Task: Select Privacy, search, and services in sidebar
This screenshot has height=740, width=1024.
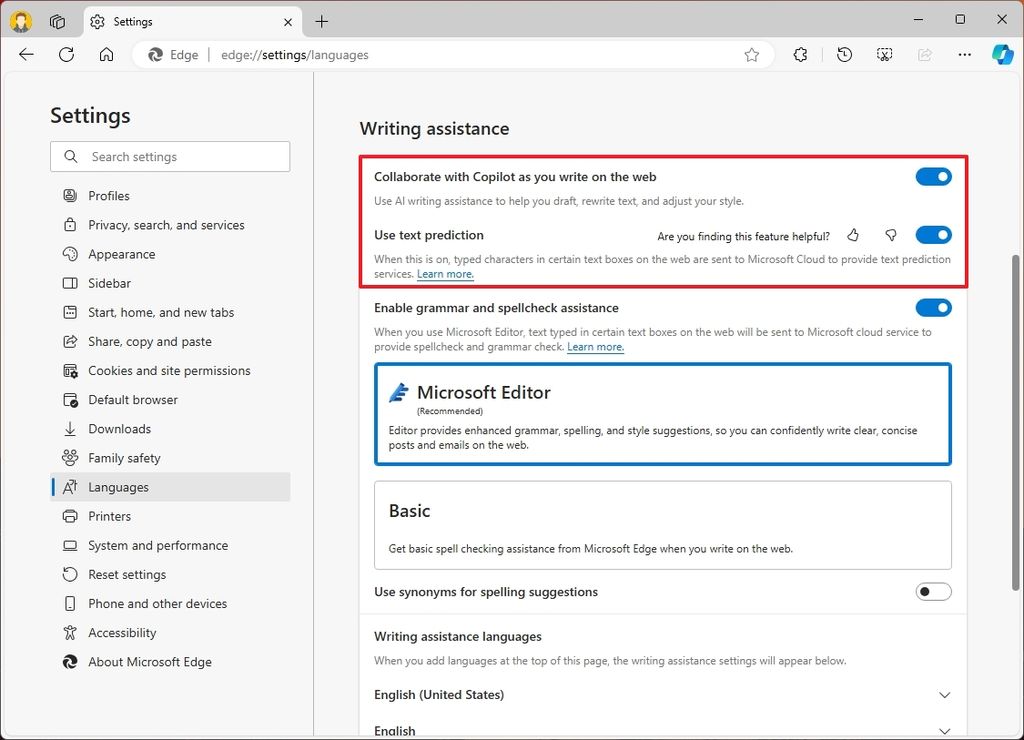Action: pyautogui.click(x=166, y=225)
